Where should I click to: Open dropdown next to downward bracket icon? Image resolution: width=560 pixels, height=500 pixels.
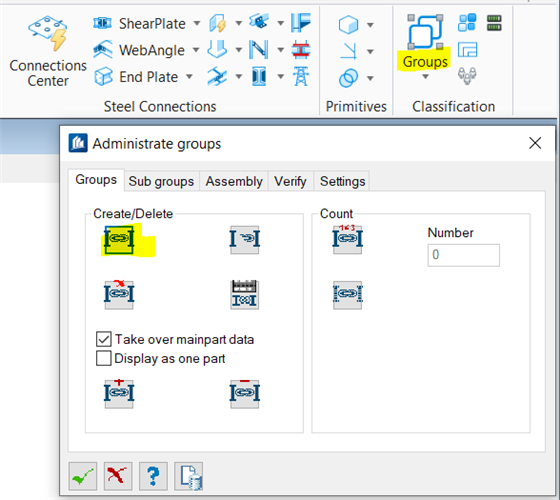pos(239,50)
